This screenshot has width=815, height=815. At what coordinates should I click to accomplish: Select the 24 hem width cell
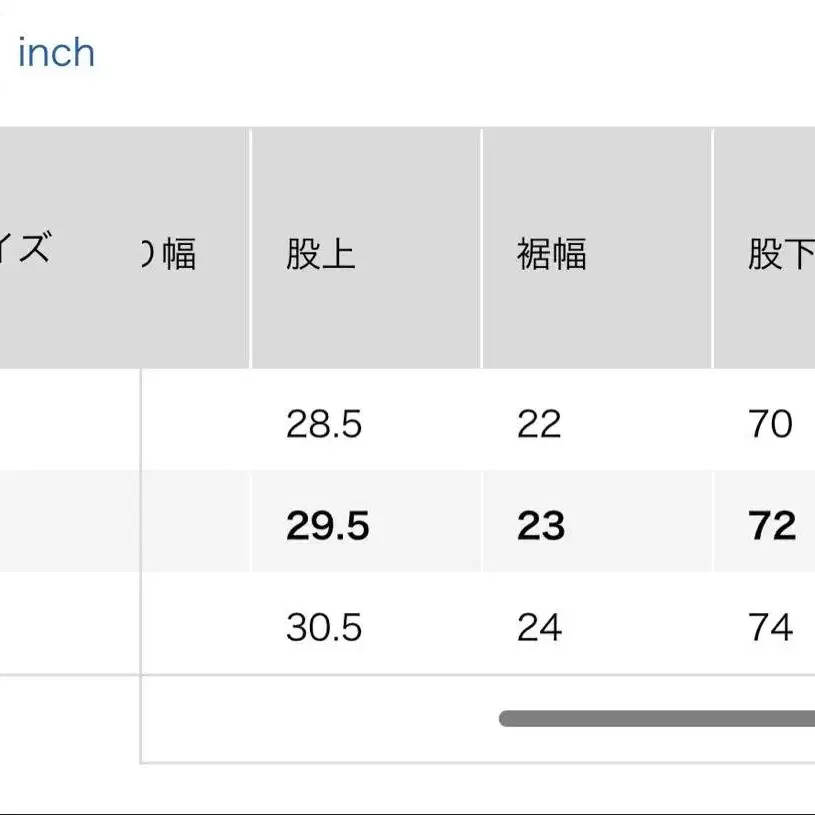point(540,628)
